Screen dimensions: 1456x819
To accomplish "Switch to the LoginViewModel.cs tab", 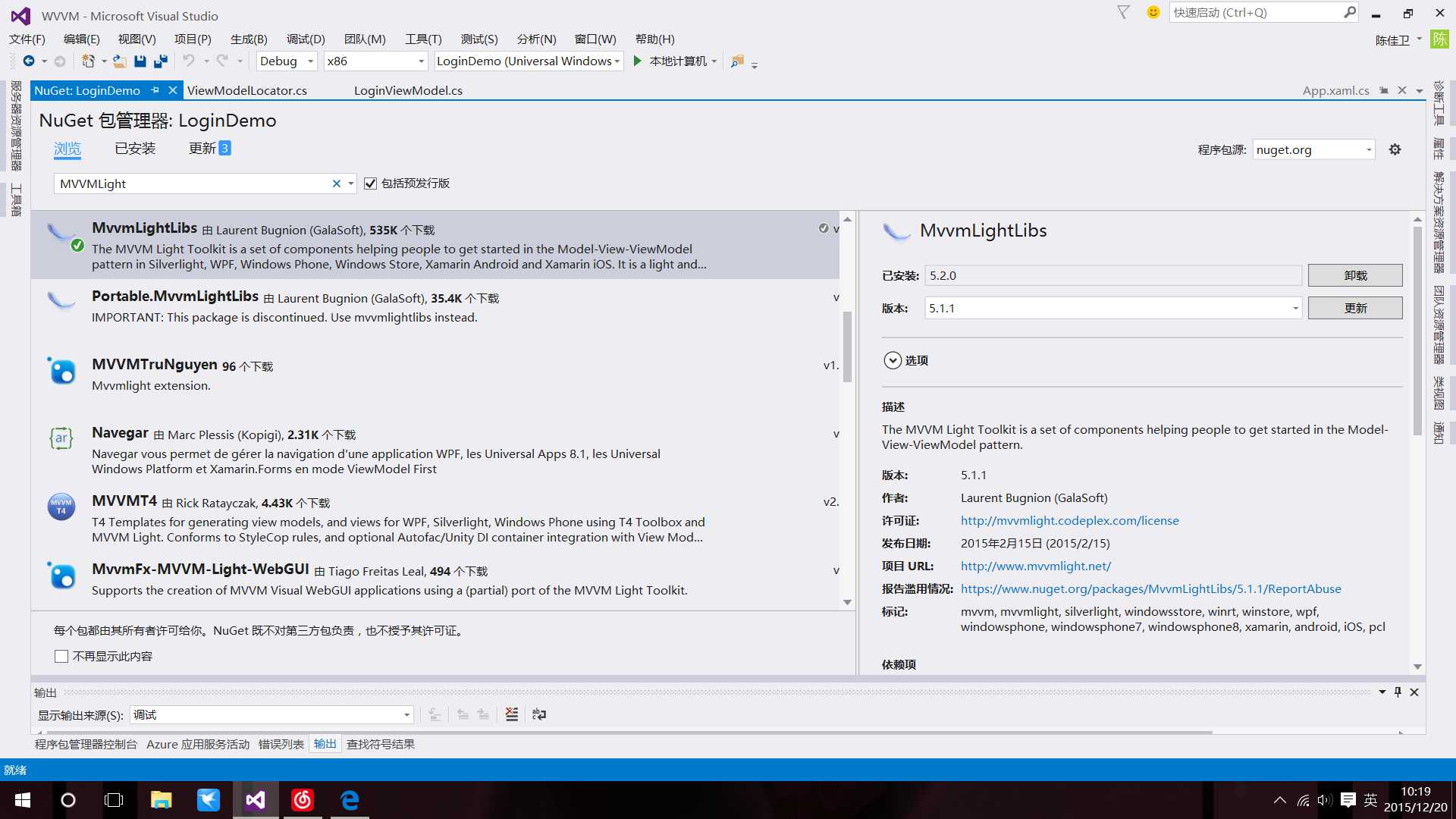I will pyautogui.click(x=408, y=90).
